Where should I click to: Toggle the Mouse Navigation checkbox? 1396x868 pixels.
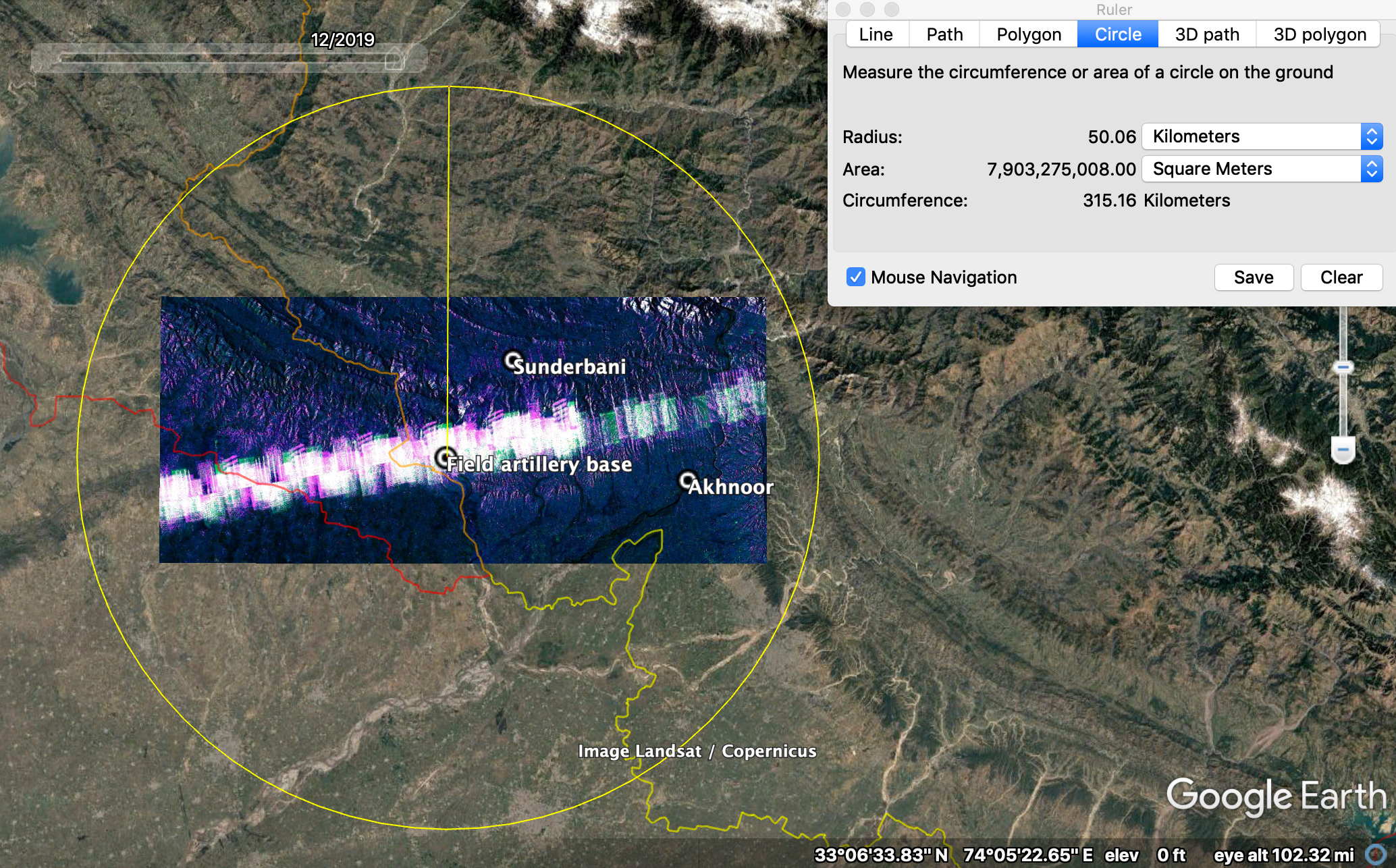click(856, 277)
